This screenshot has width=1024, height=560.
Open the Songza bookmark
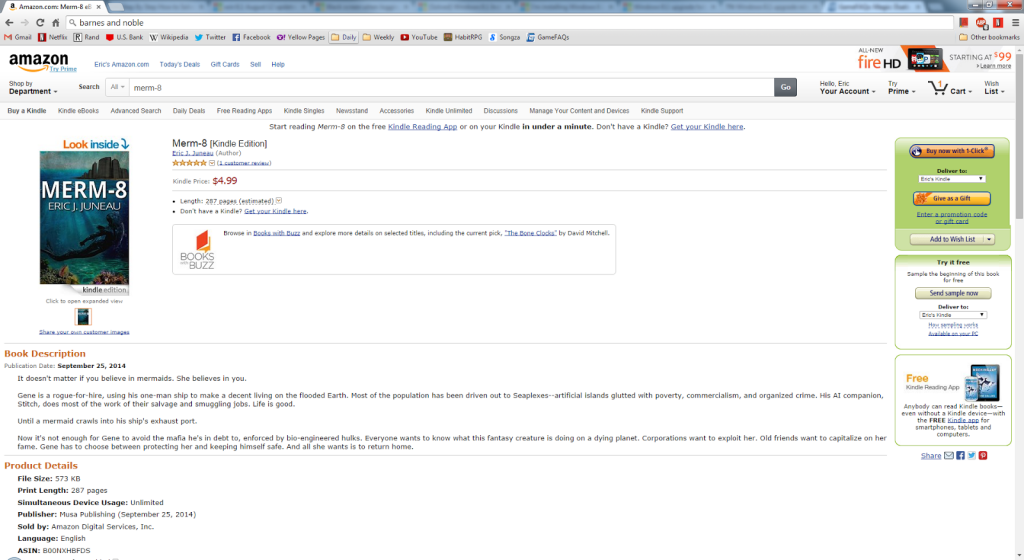coord(504,37)
